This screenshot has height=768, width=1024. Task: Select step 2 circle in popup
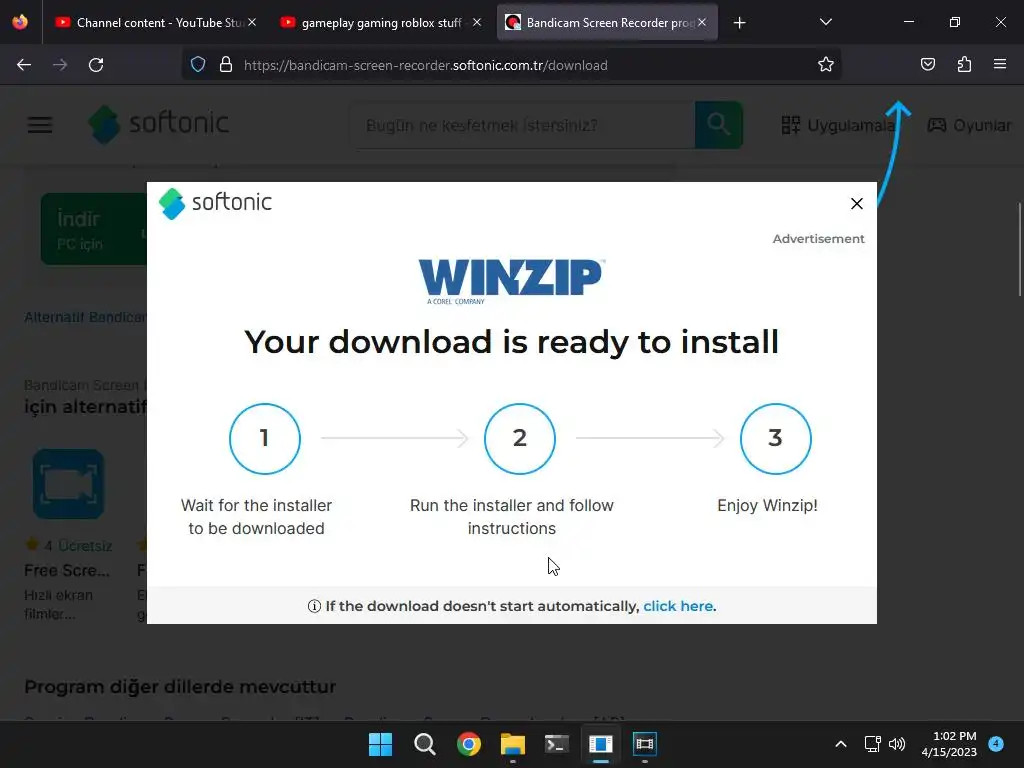click(x=520, y=438)
